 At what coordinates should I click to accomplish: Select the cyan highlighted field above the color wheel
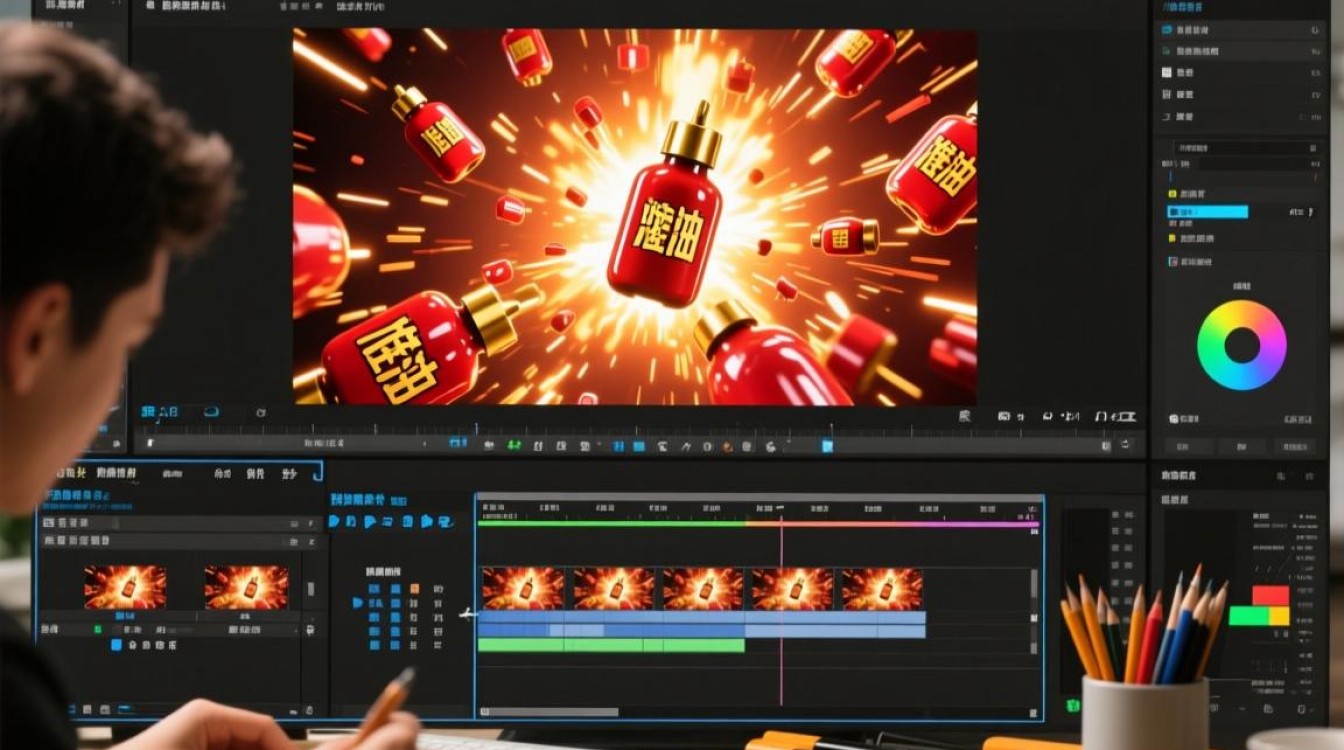point(1207,212)
